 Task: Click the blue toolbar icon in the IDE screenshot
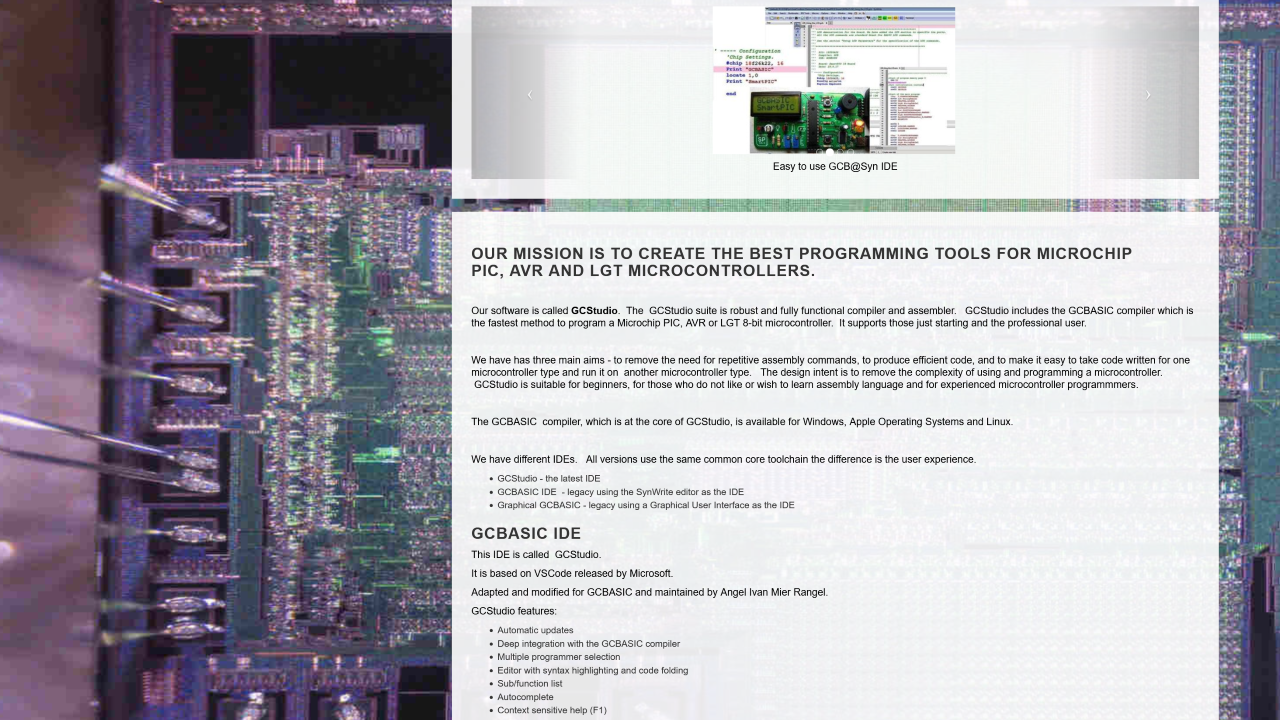[x=901, y=18]
